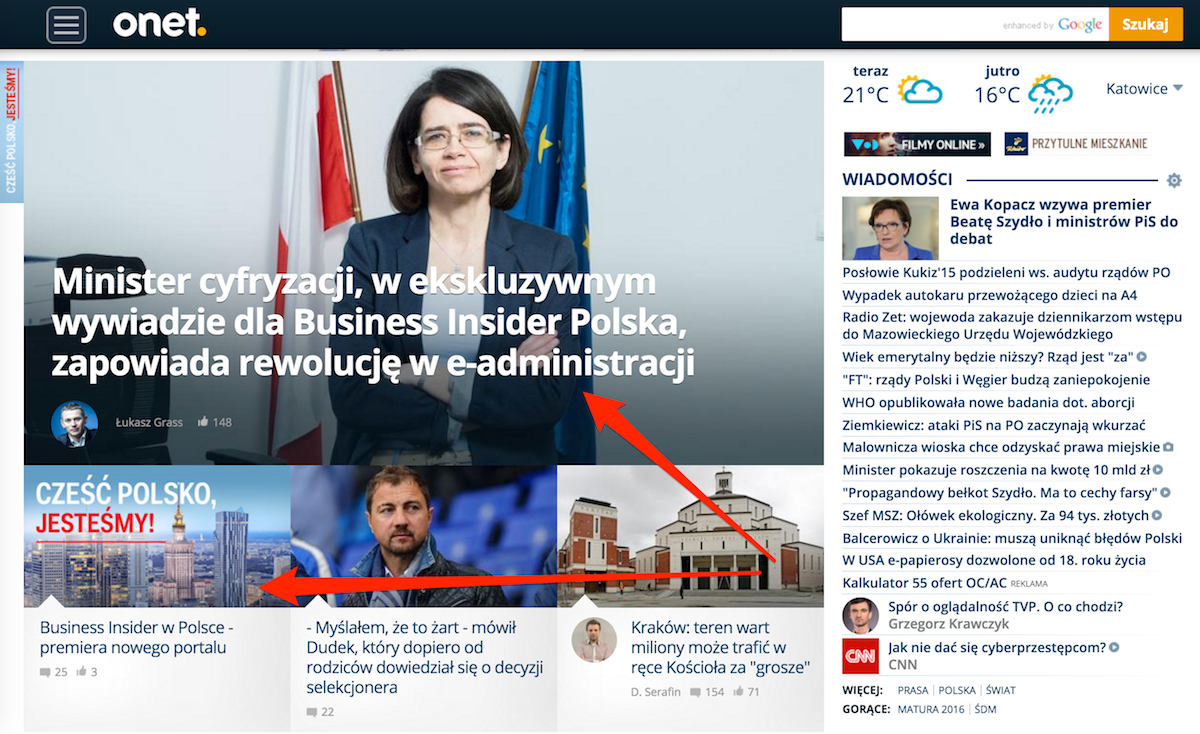This screenshot has height=734, width=1200.
Task: Open Kraków: teren wart miliony article
Action: pos(720,647)
